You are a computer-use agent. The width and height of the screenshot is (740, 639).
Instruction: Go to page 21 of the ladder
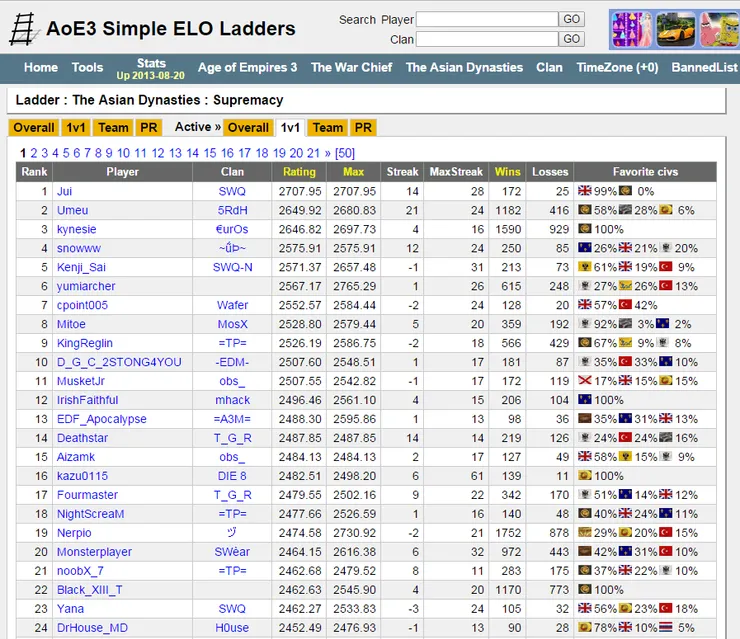pyautogui.click(x=313, y=153)
